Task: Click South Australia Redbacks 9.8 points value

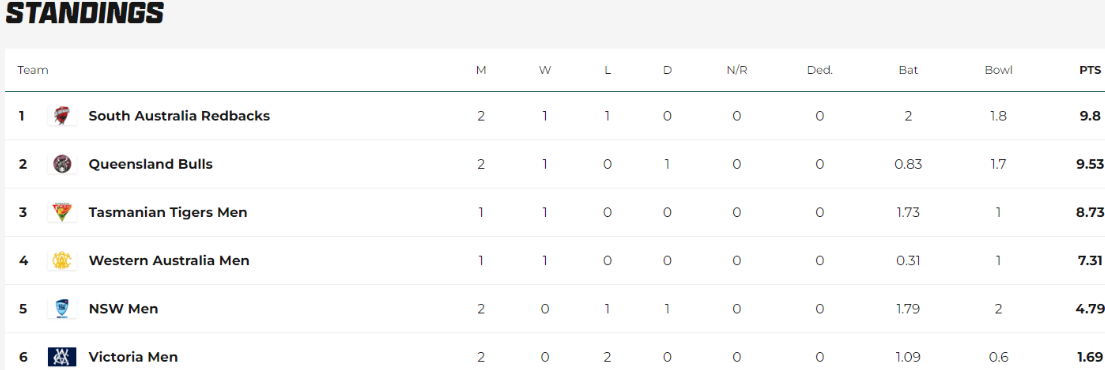Action: point(1090,116)
